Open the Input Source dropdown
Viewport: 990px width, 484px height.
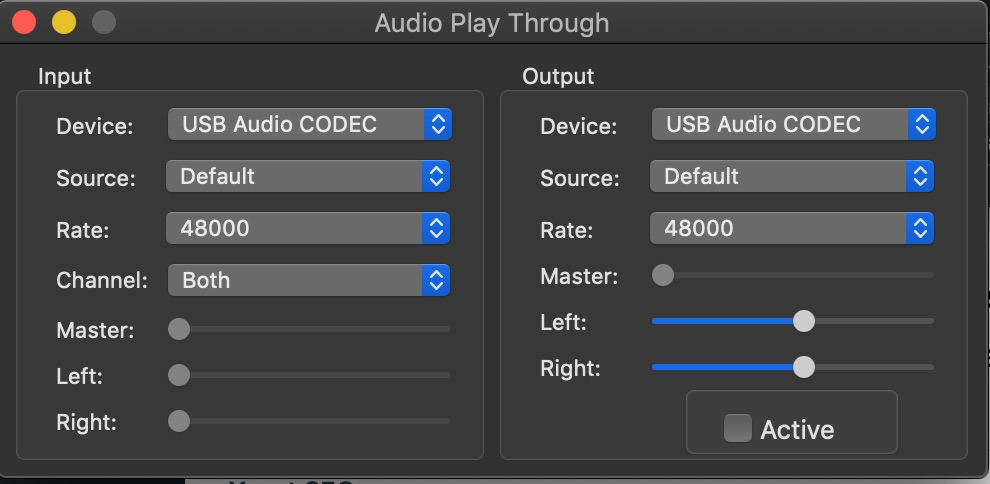[309, 177]
